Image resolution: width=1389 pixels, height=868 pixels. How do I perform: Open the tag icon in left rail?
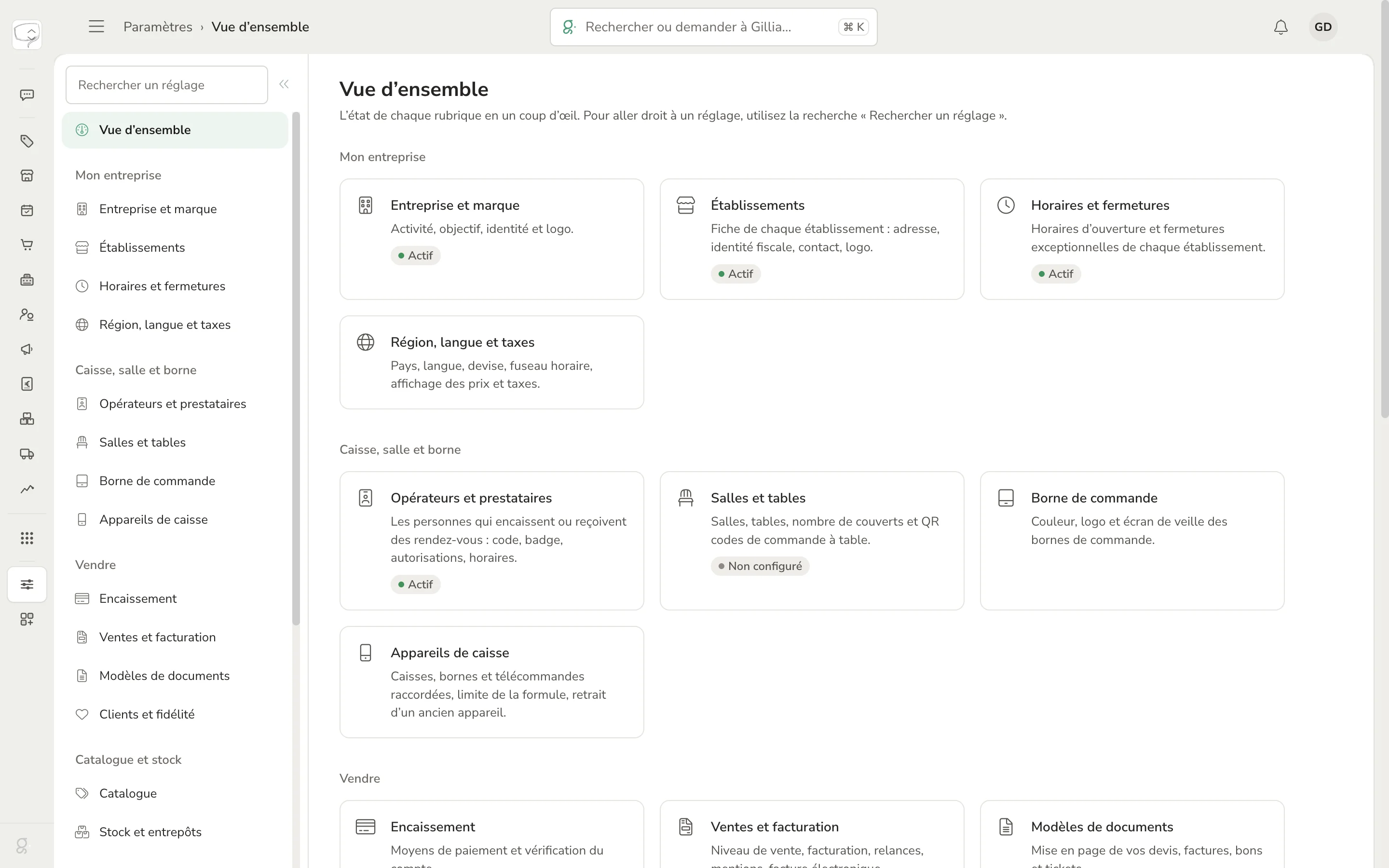27,141
